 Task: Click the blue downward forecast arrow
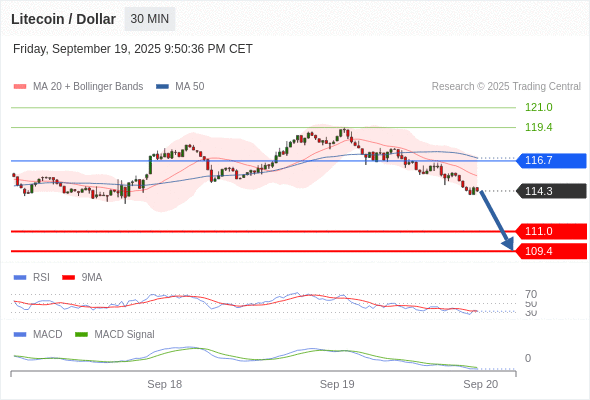pos(496,221)
